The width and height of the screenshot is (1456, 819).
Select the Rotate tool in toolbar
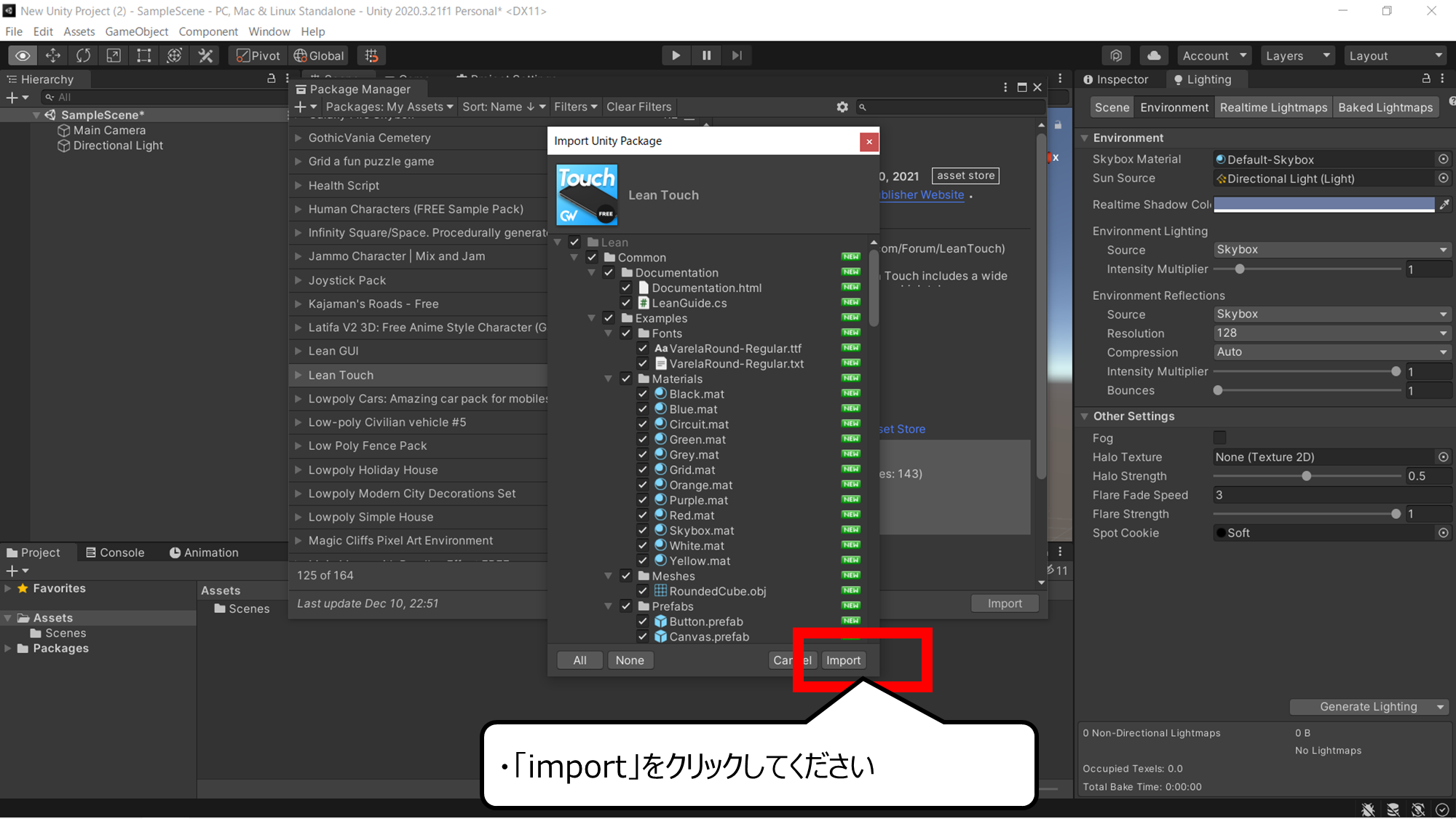[x=84, y=55]
